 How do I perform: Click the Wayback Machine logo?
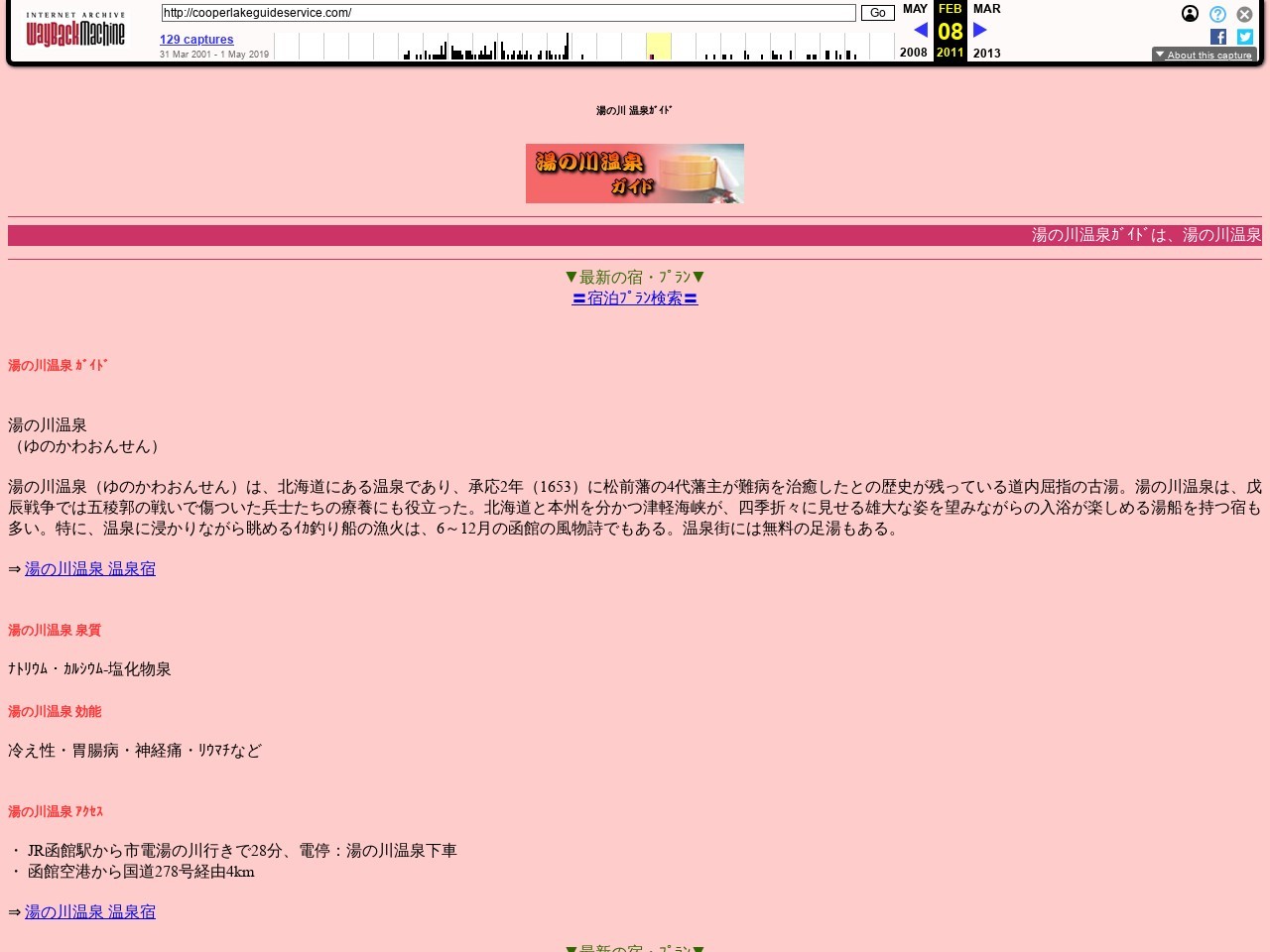[74, 30]
